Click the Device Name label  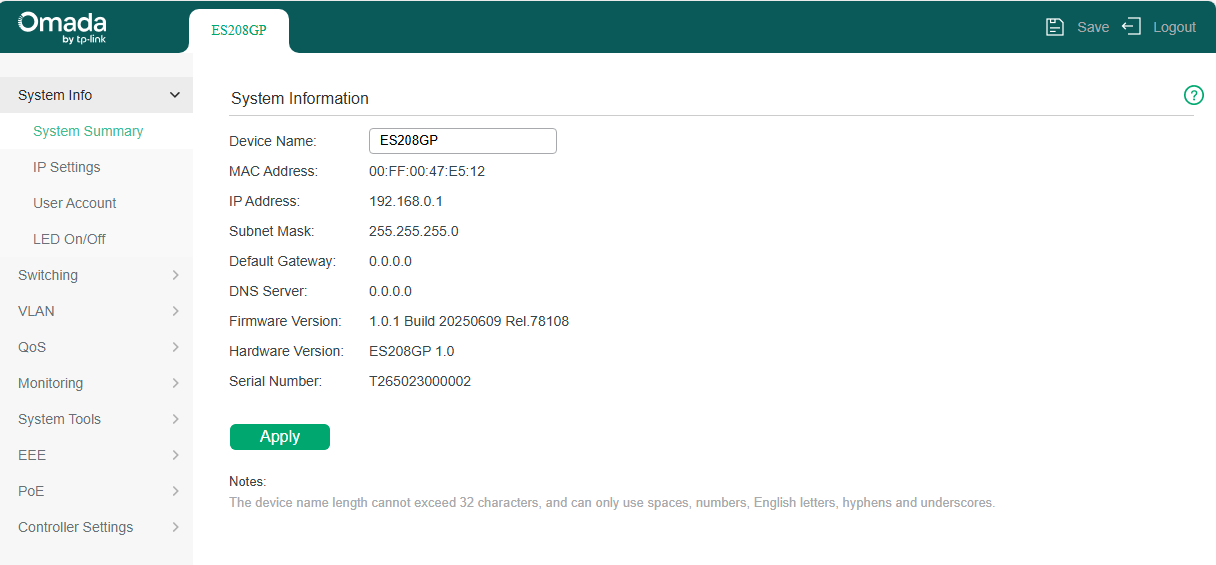(273, 141)
